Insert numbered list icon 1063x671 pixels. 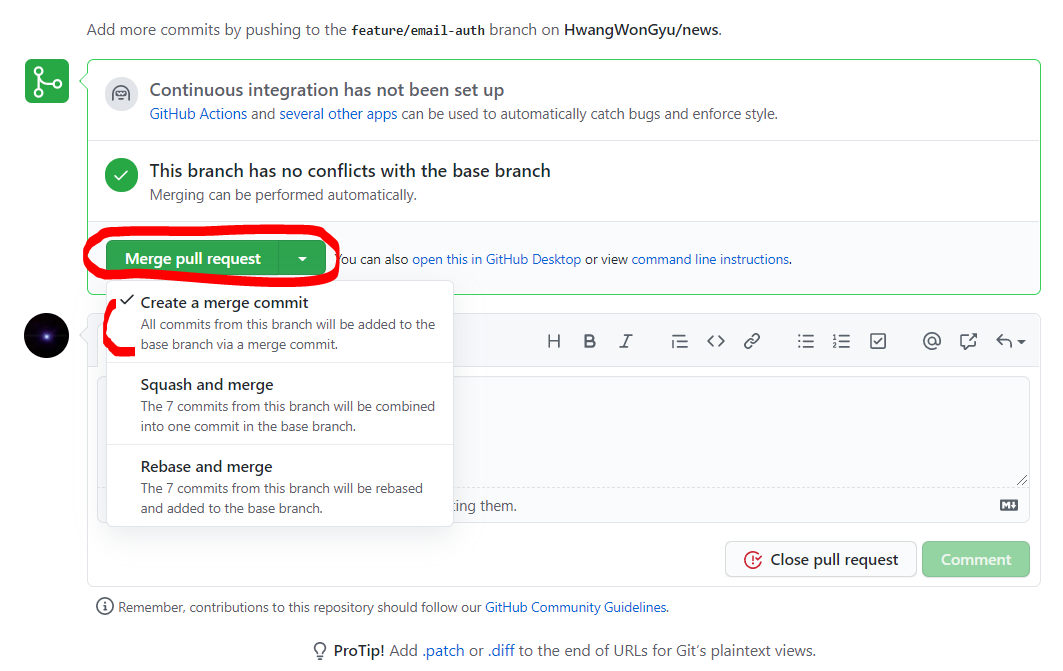point(841,341)
